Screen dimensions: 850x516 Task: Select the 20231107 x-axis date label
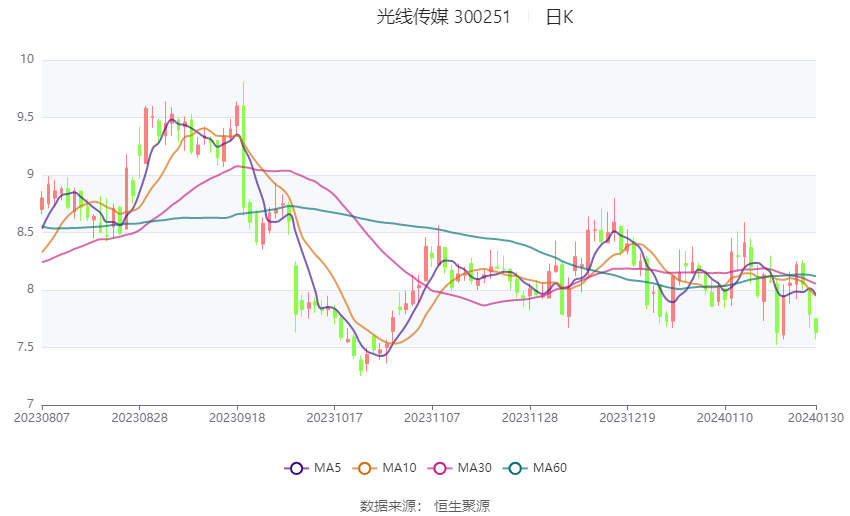432,418
